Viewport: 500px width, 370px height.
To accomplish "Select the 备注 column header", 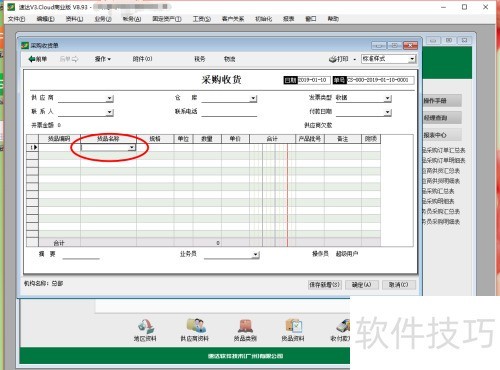I will tap(343, 139).
